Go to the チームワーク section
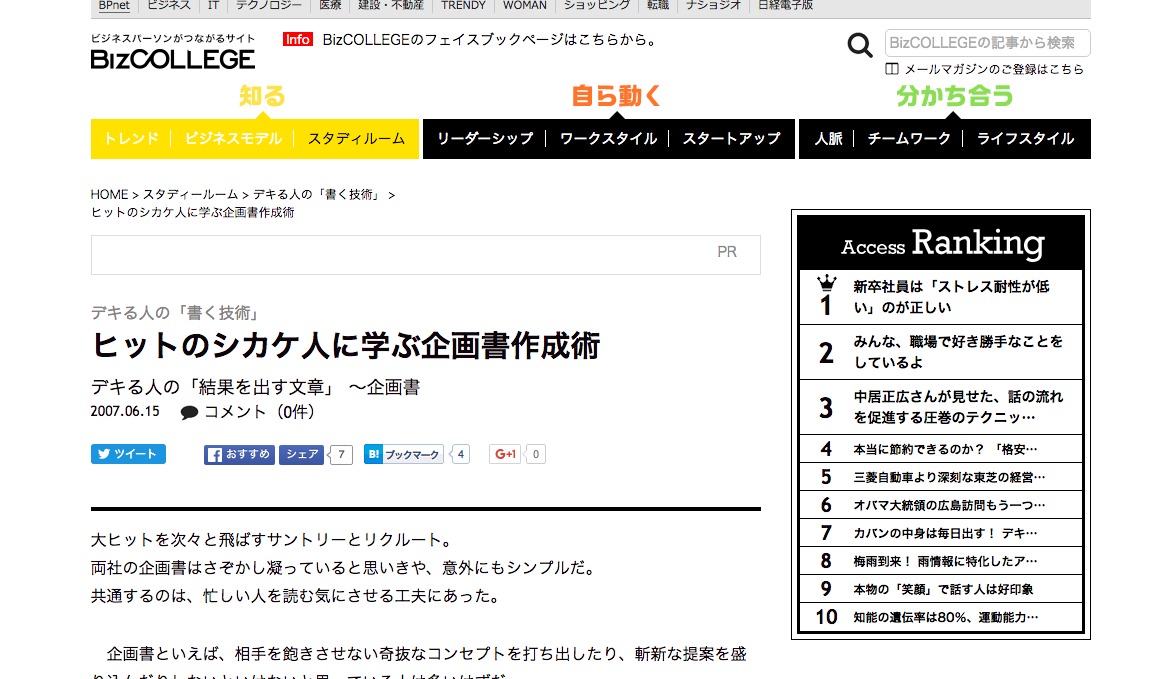This screenshot has width=1175, height=679. [908, 139]
